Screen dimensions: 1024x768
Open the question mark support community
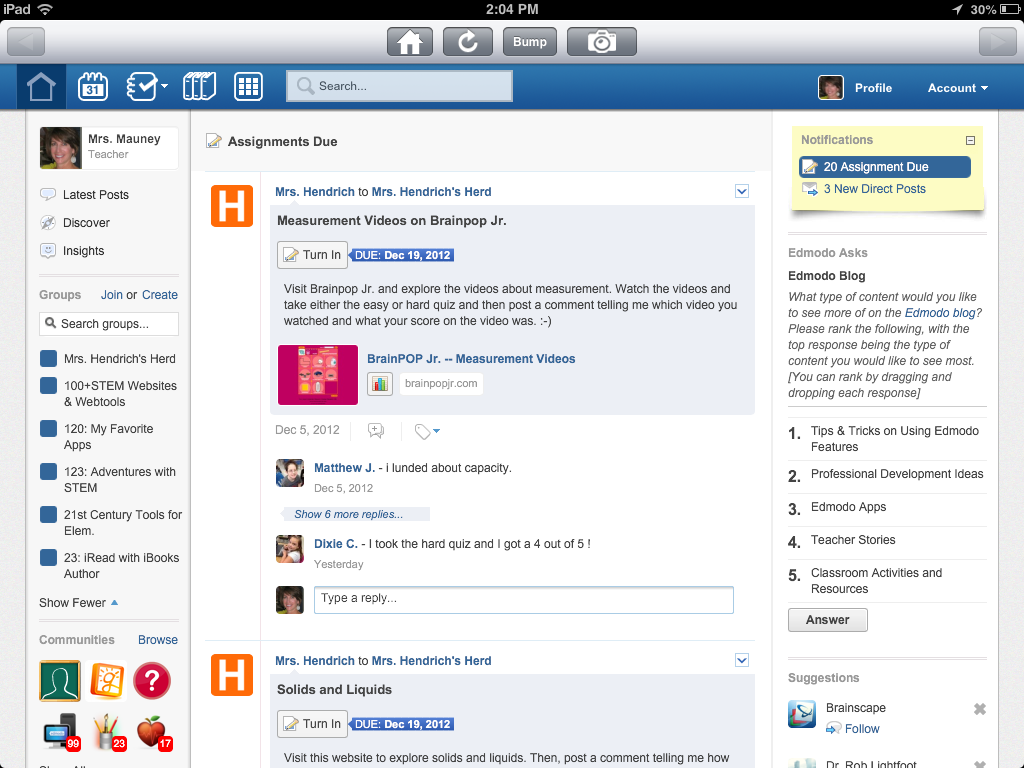[152, 681]
